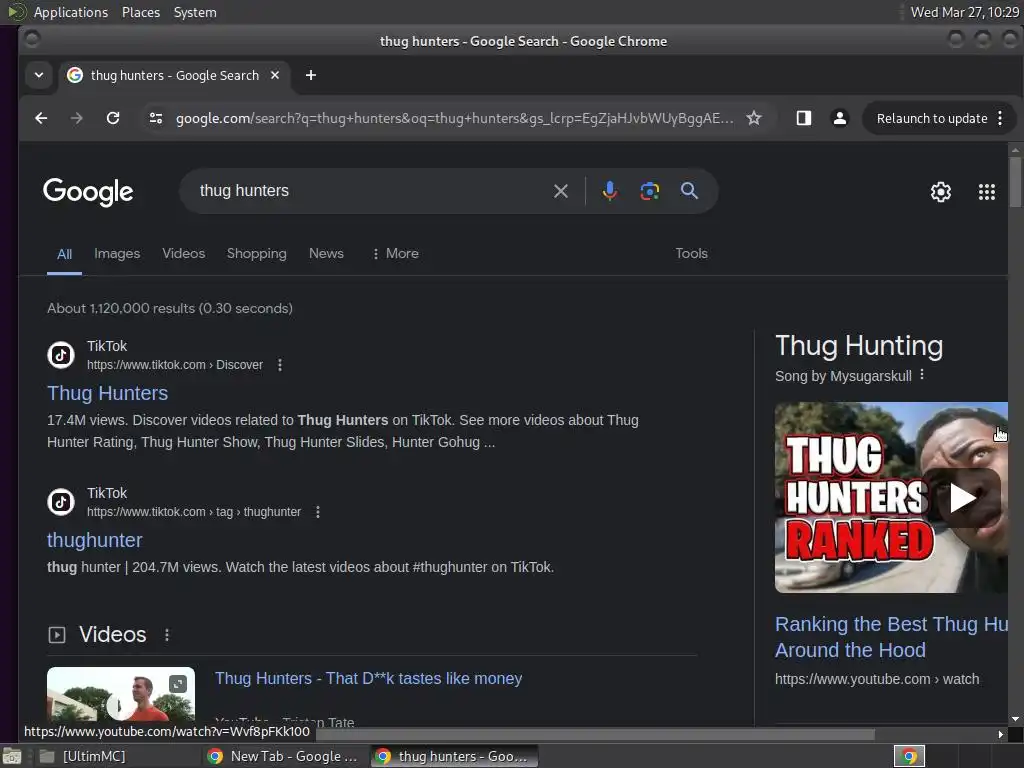Switch to the Images tab
1024x768 pixels.
point(117,253)
